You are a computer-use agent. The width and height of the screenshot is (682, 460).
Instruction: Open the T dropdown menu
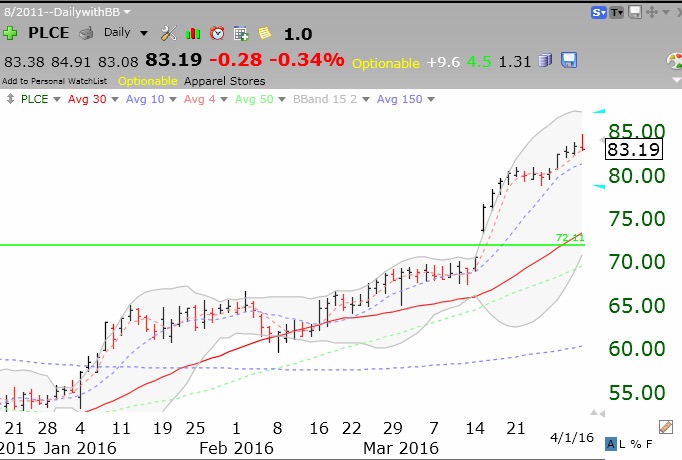(617, 13)
